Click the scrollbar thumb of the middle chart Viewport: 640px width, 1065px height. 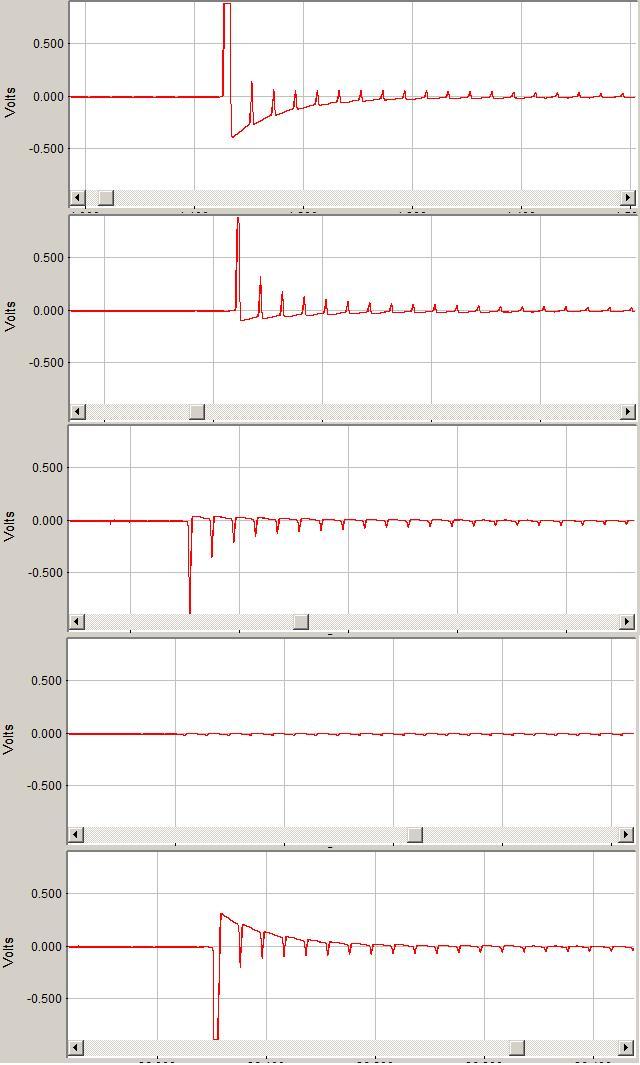[301, 621]
